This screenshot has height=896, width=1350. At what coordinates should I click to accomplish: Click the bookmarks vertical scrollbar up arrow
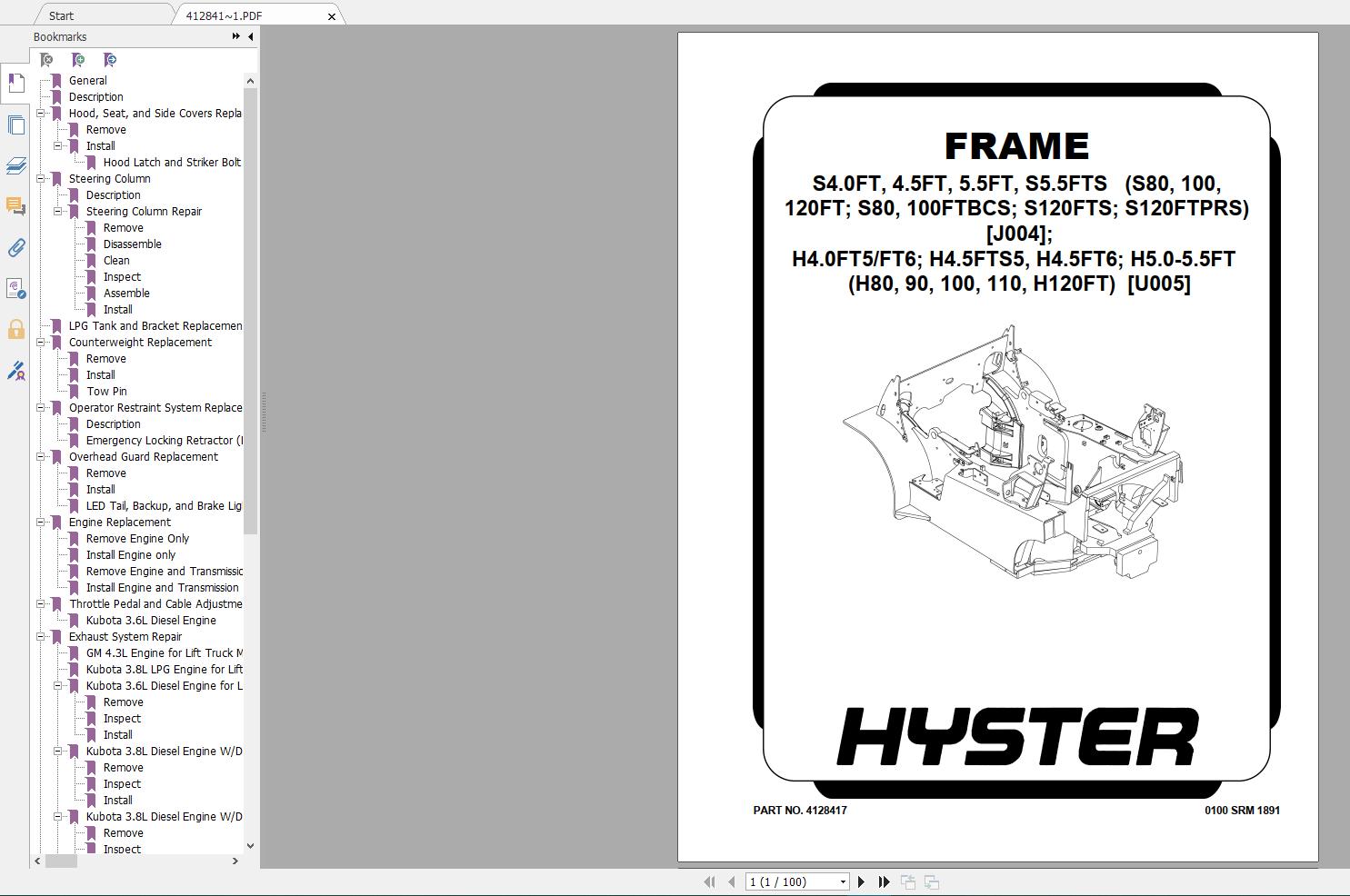(251, 81)
